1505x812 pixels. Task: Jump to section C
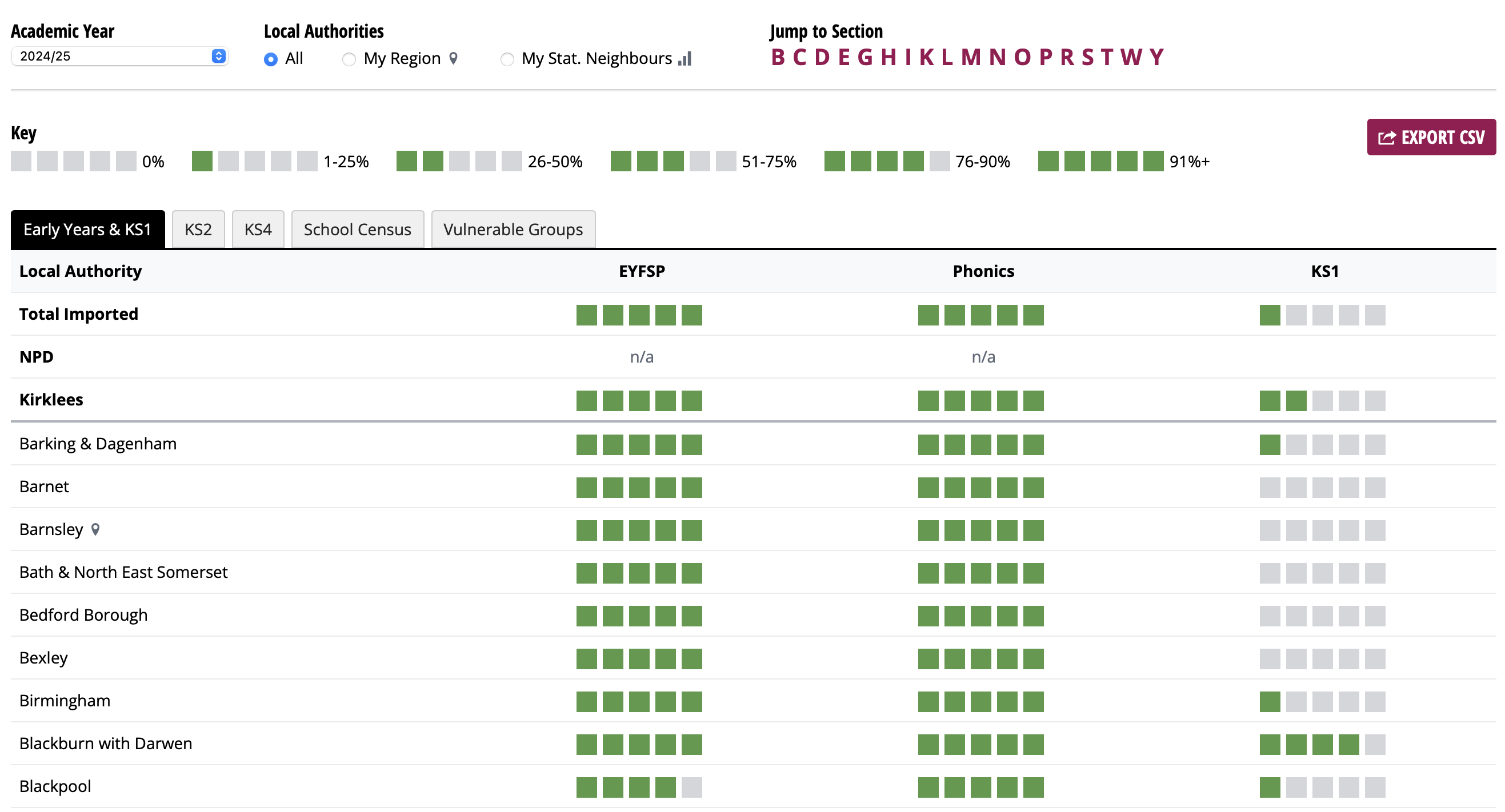pyautogui.click(x=799, y=57)
